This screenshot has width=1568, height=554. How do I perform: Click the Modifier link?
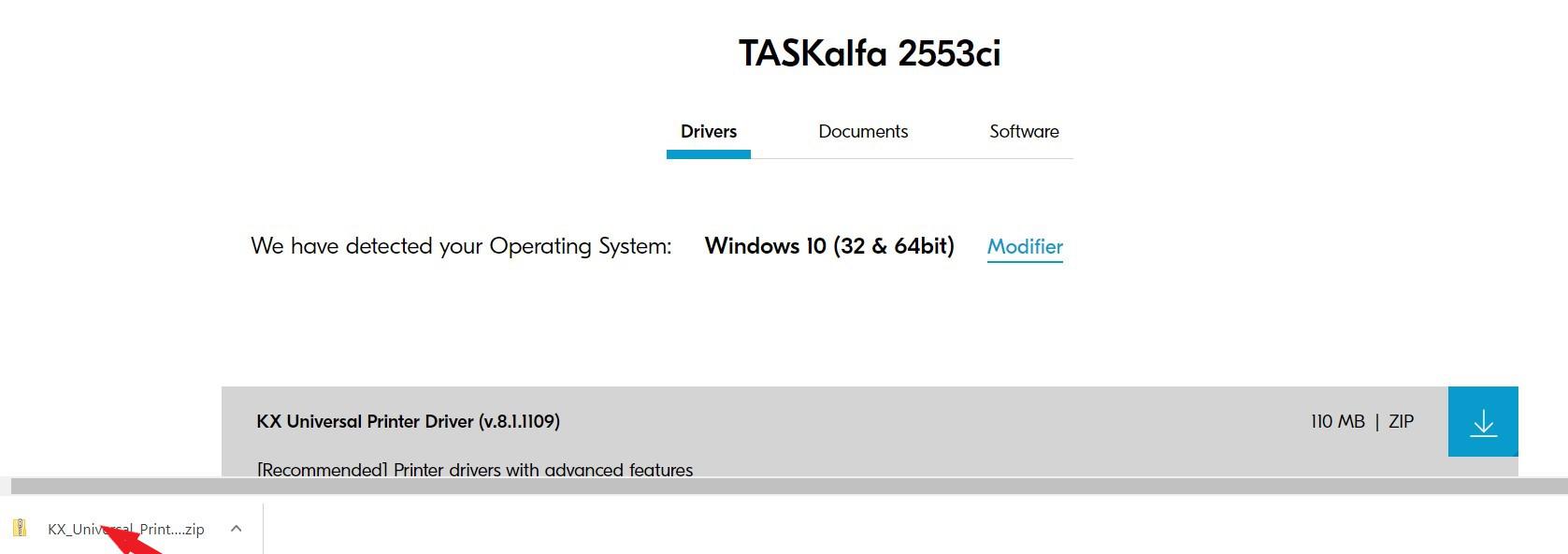pos(1025,247)
